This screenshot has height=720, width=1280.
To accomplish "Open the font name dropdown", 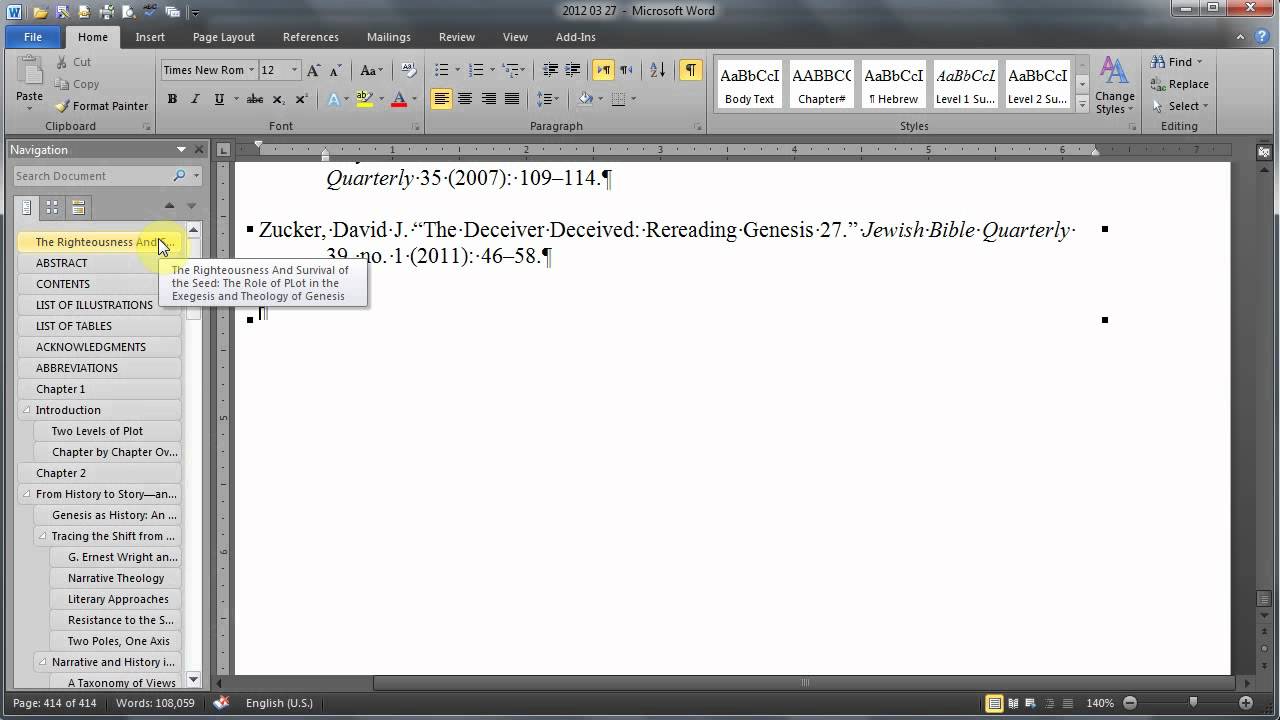I will (252, 70).
